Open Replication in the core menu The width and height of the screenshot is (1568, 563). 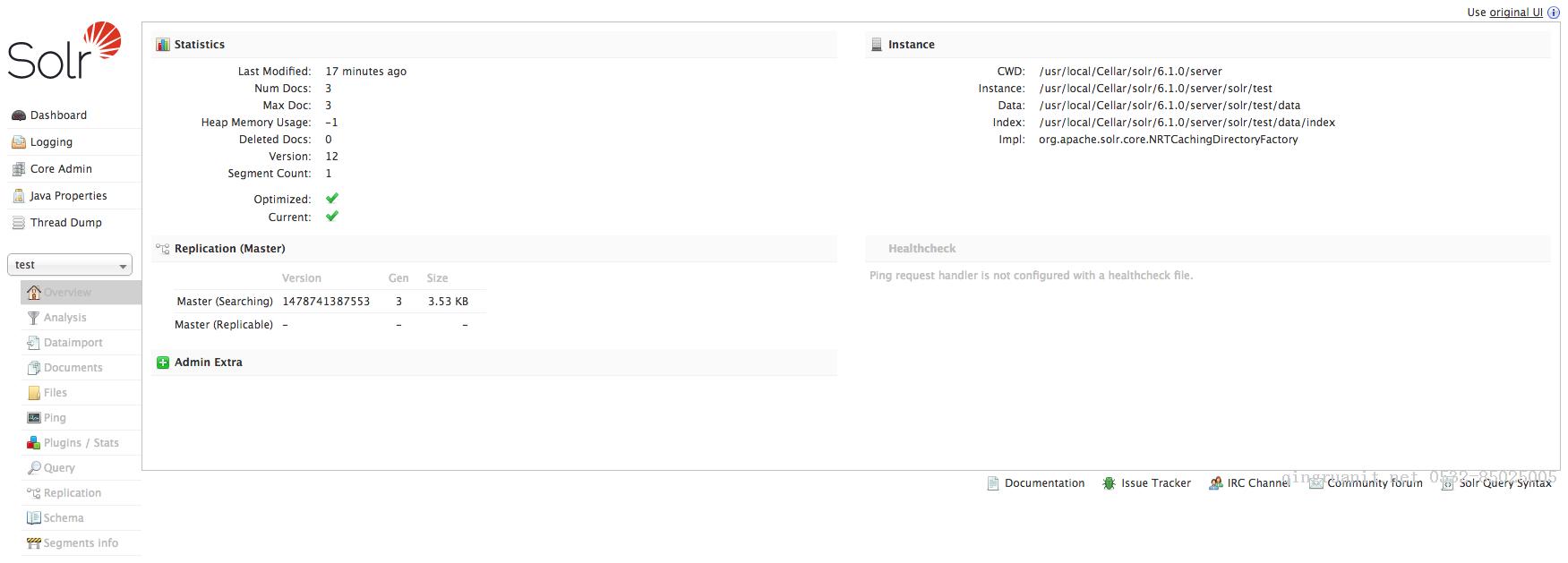point(72,493)
